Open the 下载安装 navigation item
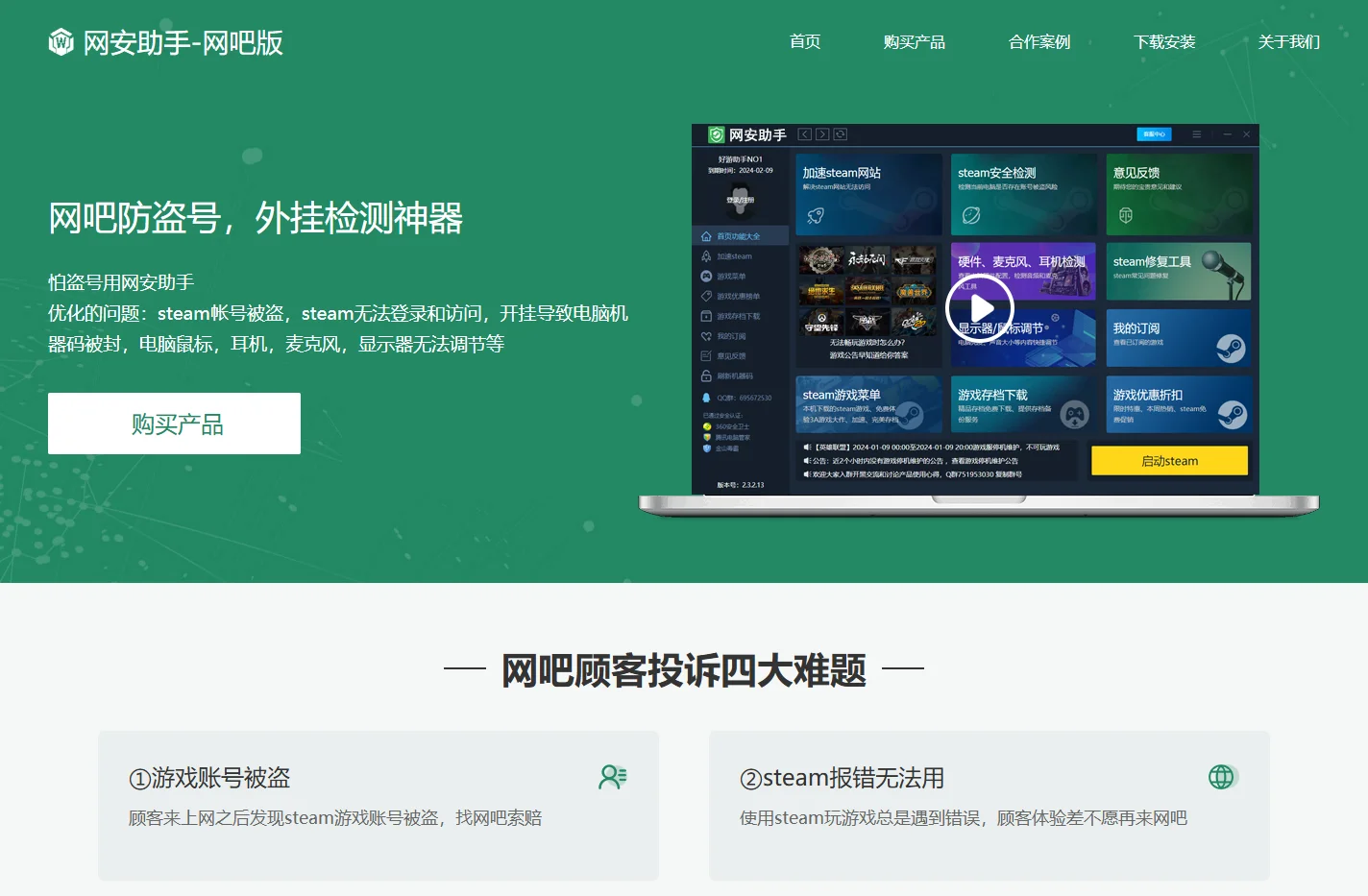 (1164, 42)
